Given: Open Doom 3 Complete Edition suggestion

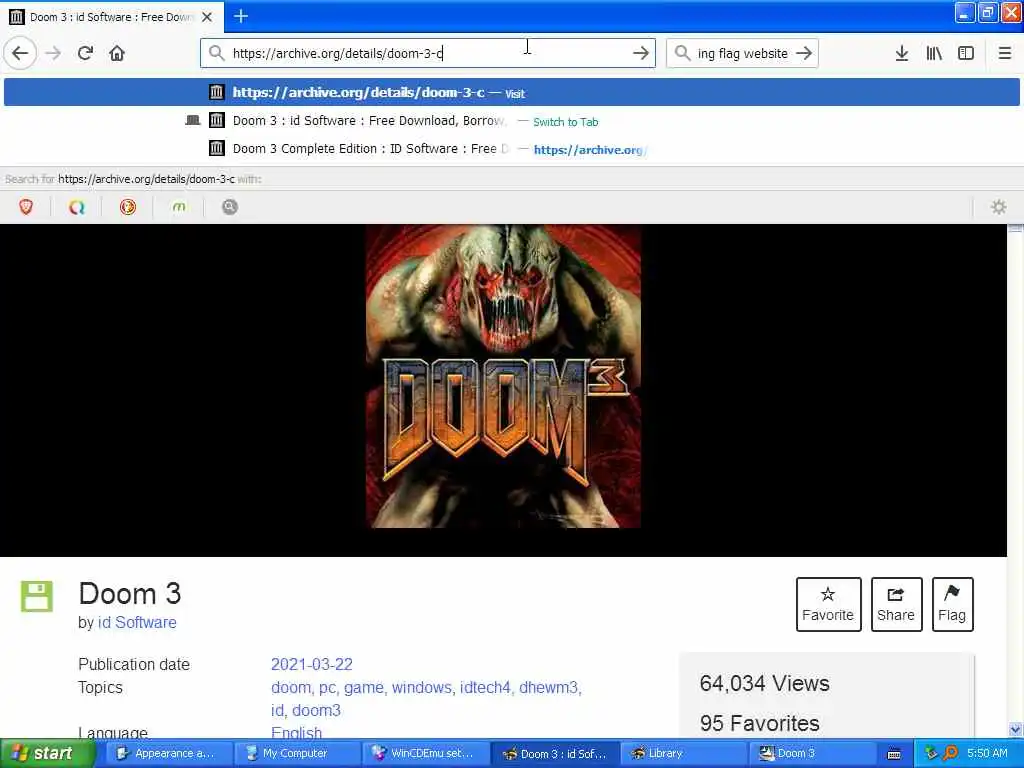Looking at the screenshot, I should click(512, 149).
